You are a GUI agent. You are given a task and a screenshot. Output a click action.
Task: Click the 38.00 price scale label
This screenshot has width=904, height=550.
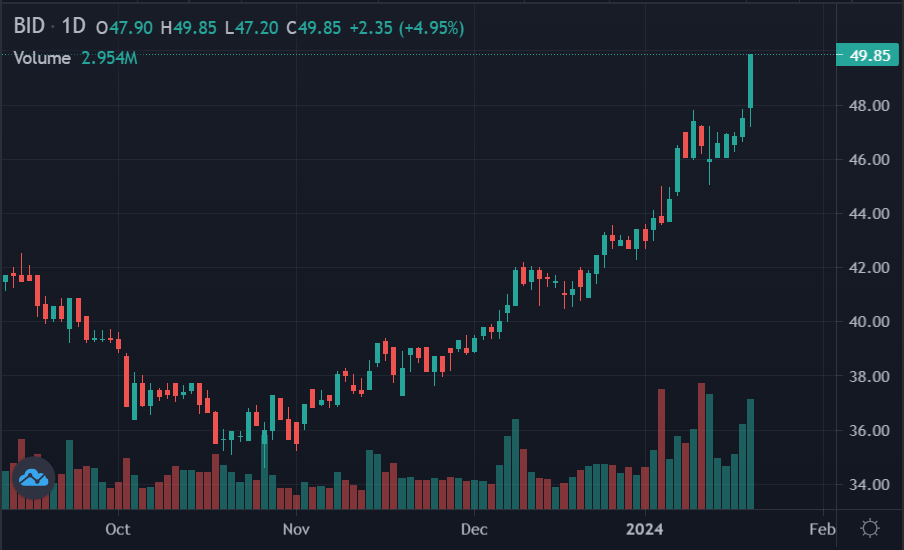click(x=868, y=377)
